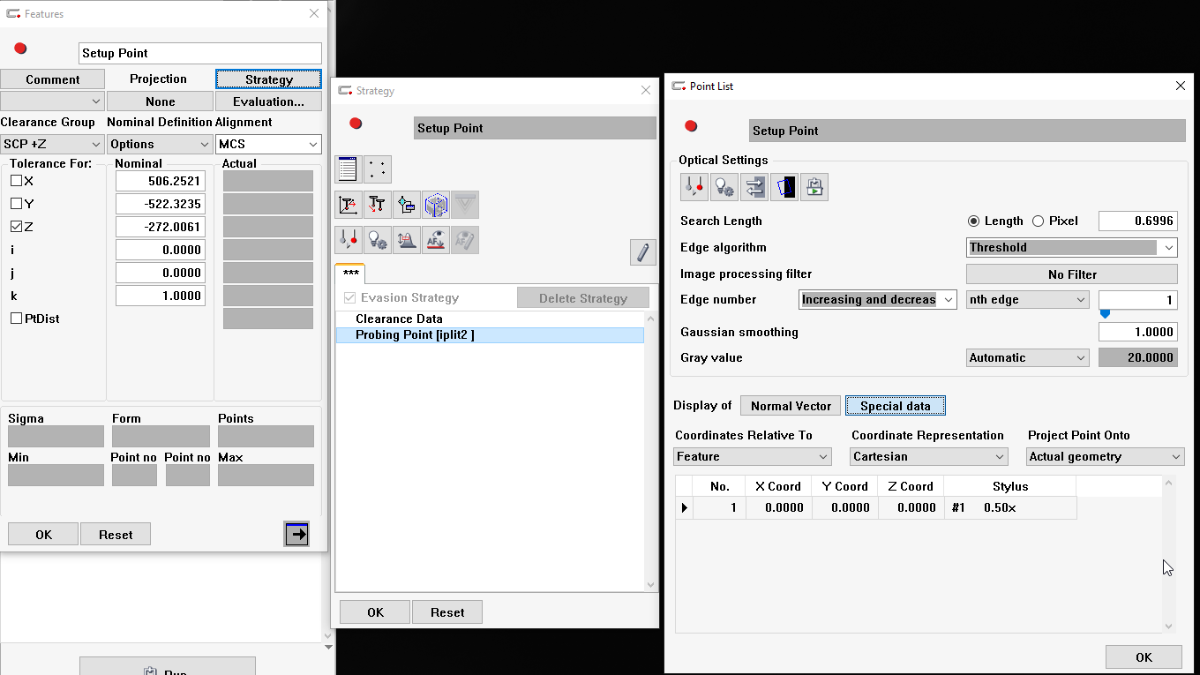Open the Edge algorithm Threshold dropdown
This screenshot has width=1200, height=675.
1072,247
